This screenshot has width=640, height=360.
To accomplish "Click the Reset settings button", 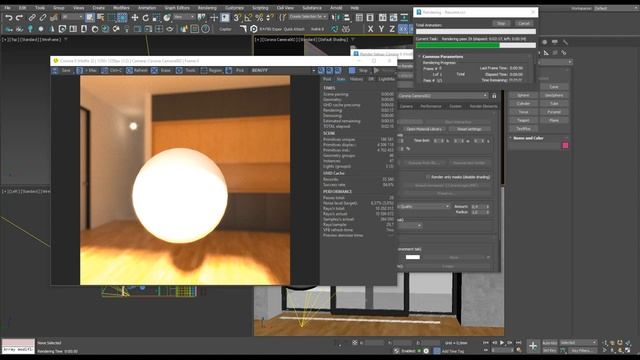I will point(469,129).
